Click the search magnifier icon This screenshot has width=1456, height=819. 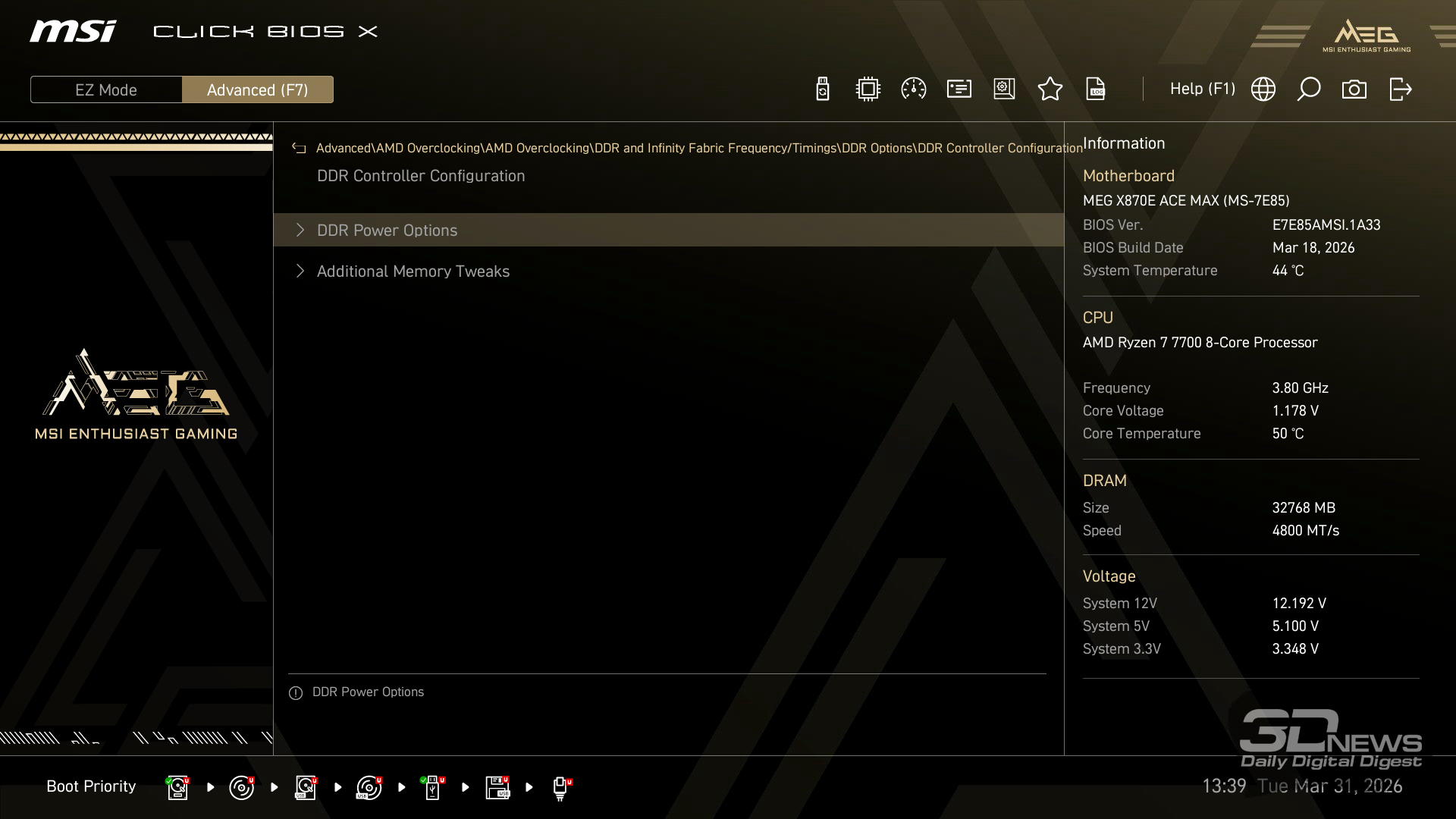tap(1308, 89)
